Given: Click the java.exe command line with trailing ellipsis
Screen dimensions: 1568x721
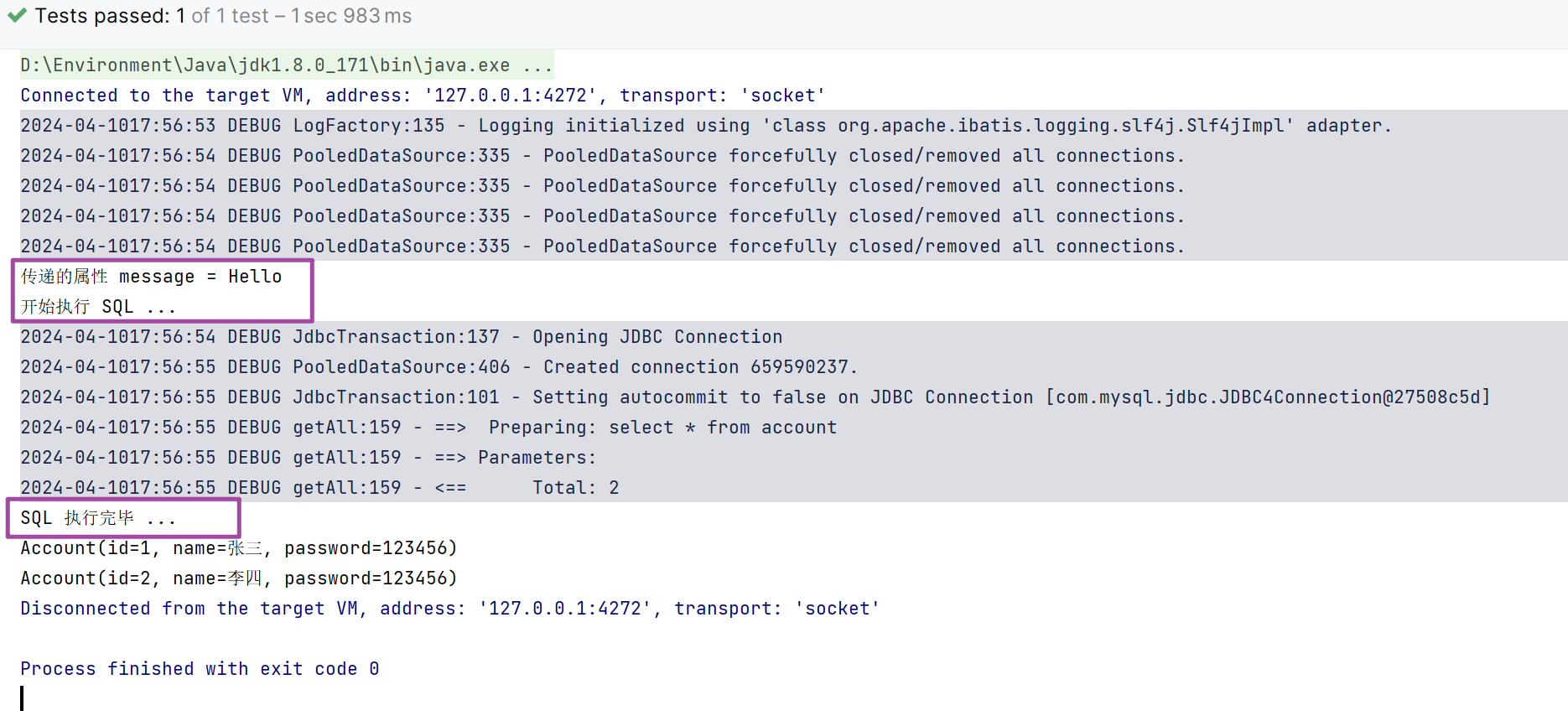Looking at the screenshot, I should 286,65.
